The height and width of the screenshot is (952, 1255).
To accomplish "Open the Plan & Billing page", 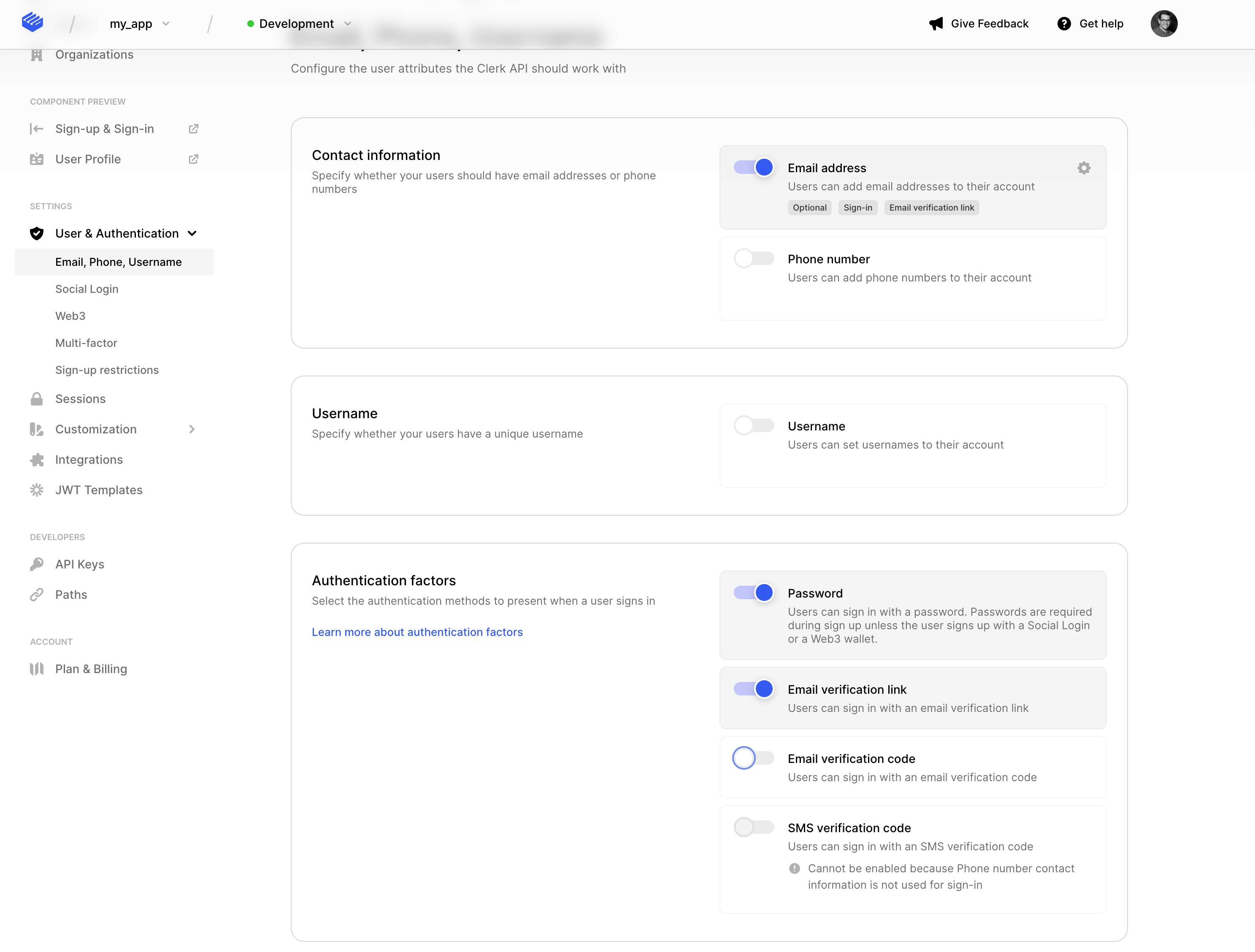I will 91,669.
